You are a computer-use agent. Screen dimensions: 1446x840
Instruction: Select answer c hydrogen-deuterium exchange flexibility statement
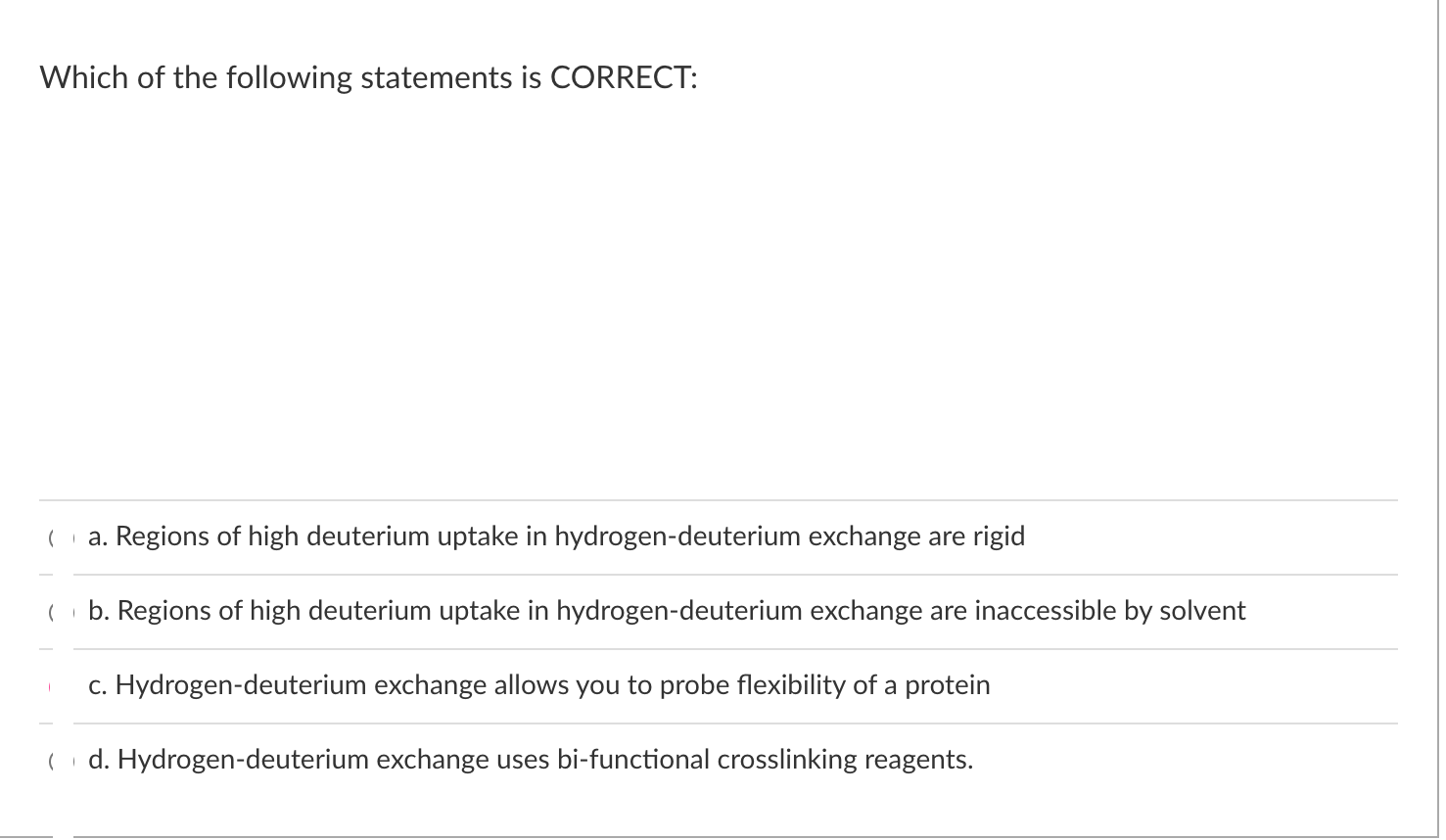539,685
